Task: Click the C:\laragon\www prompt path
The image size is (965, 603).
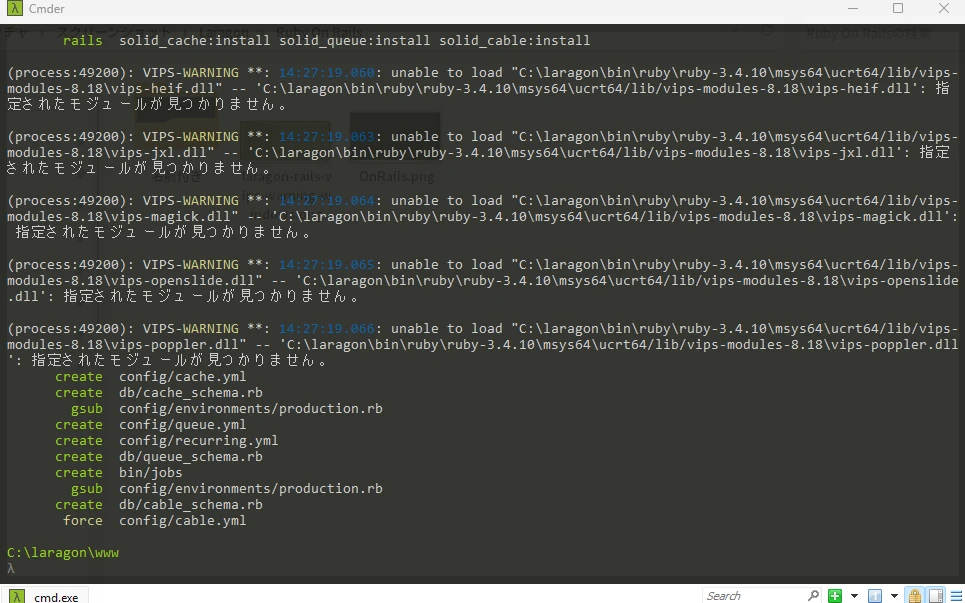Action: 63,553
